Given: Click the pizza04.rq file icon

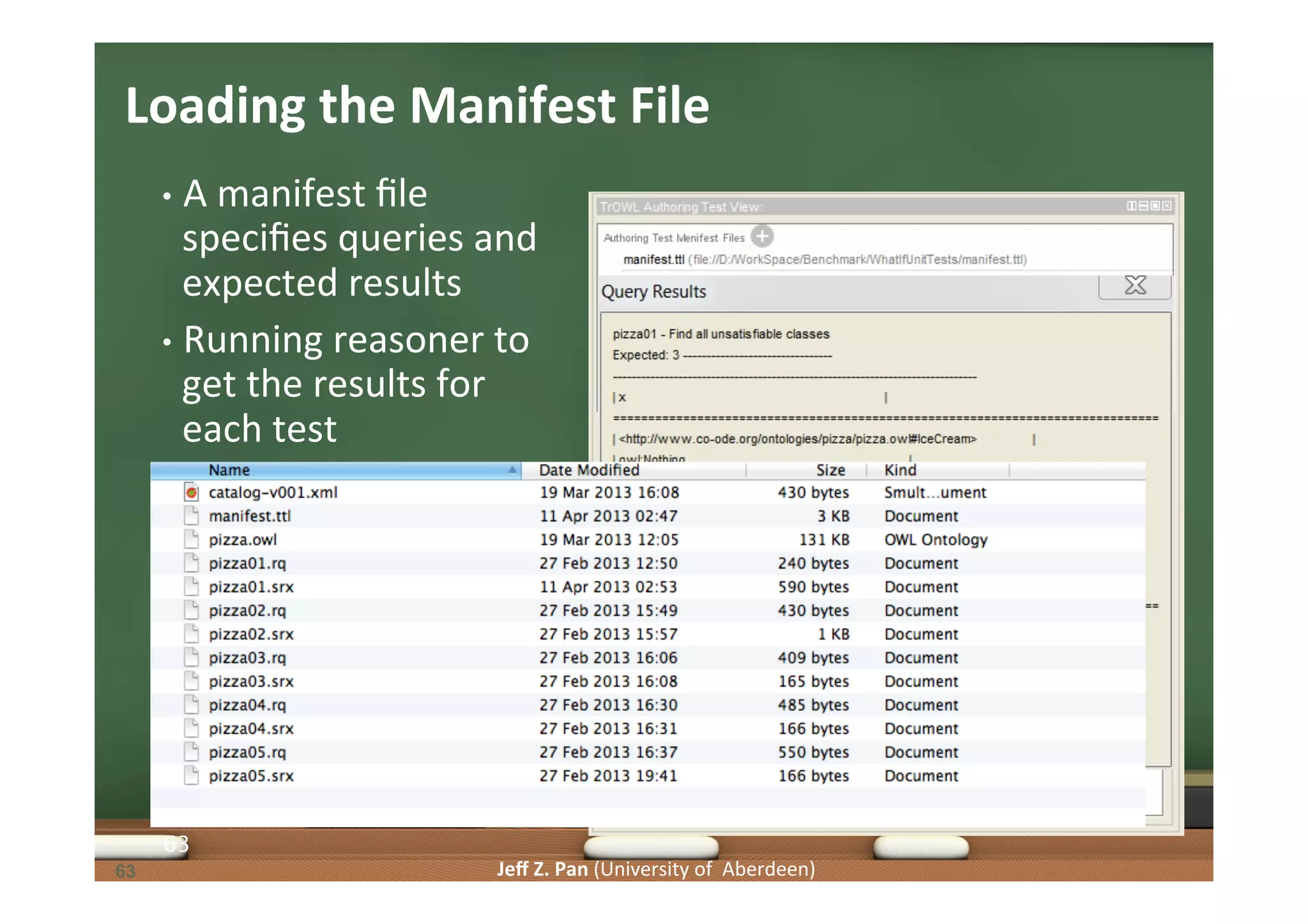Looking at the screenshot, I should tap(191, 705).
